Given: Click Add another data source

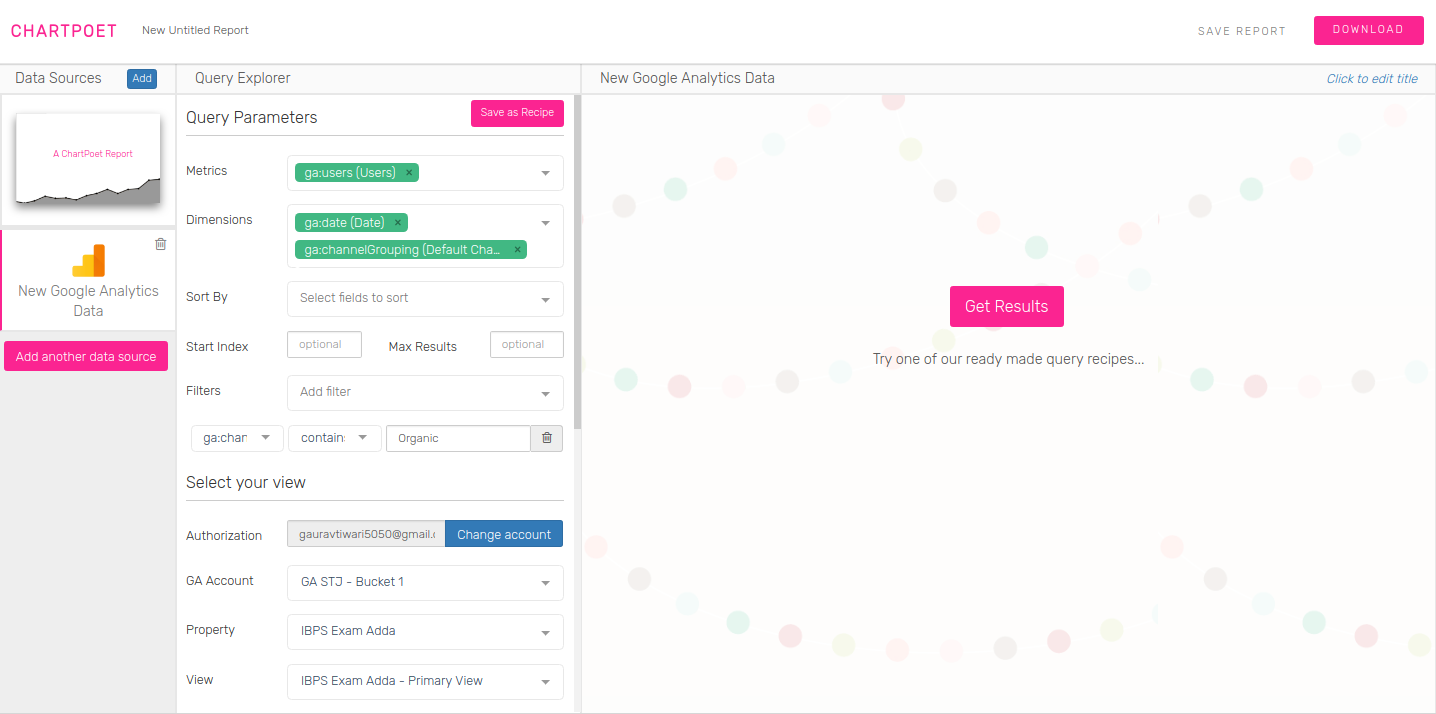Looking at the screenshot, I should 86,356.
